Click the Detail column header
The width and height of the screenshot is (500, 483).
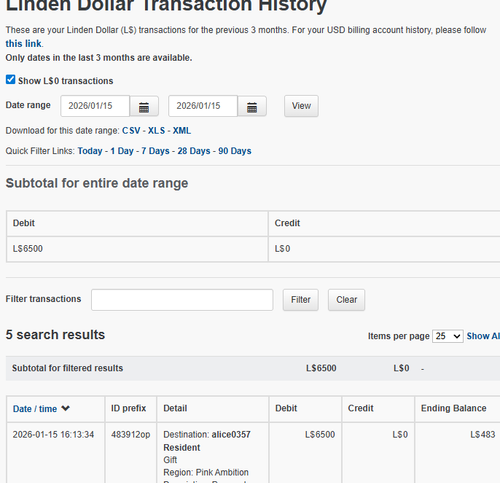click(175, 408)
